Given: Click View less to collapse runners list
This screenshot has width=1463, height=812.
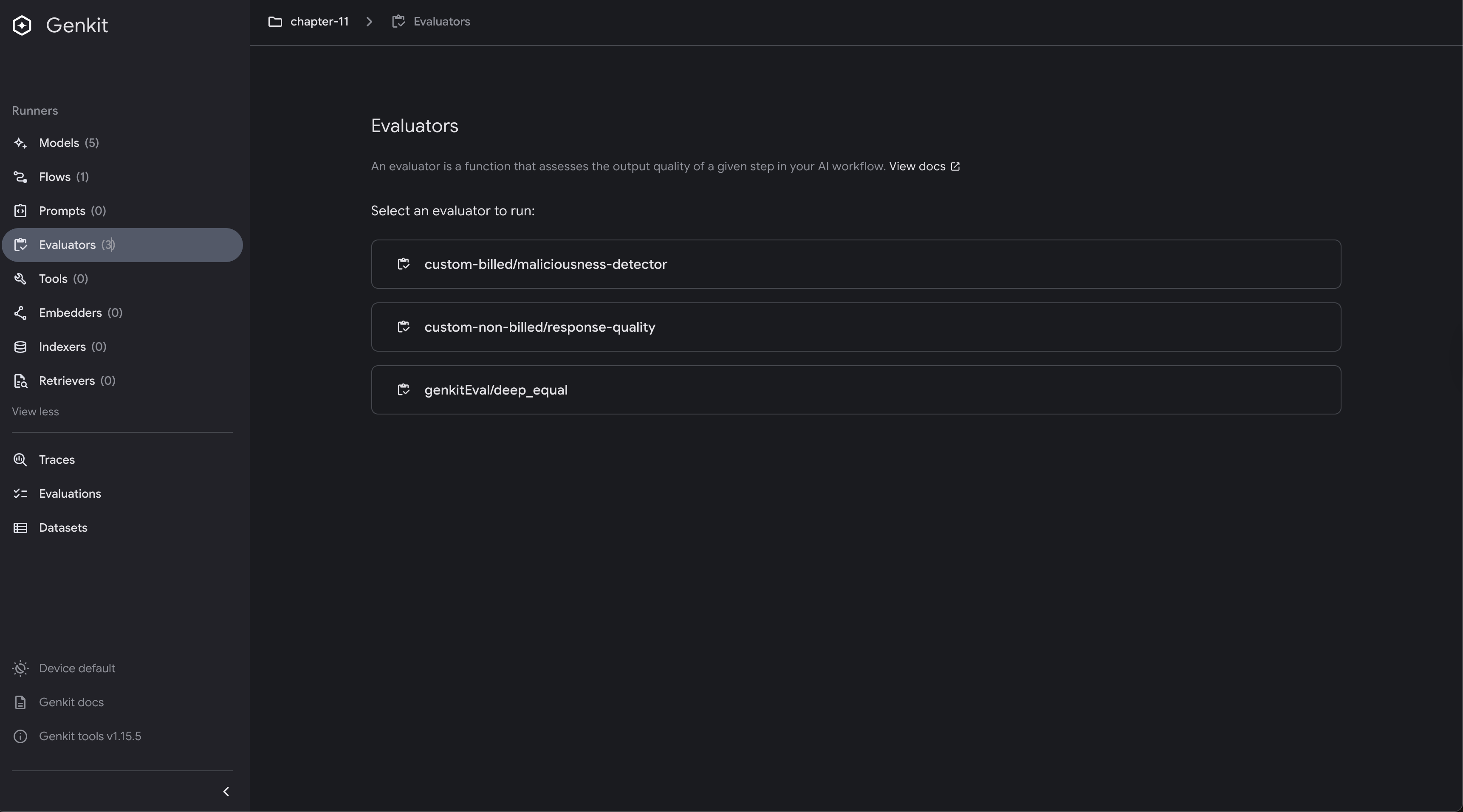Looking at the screenshot, I should [x=35, y=412].
